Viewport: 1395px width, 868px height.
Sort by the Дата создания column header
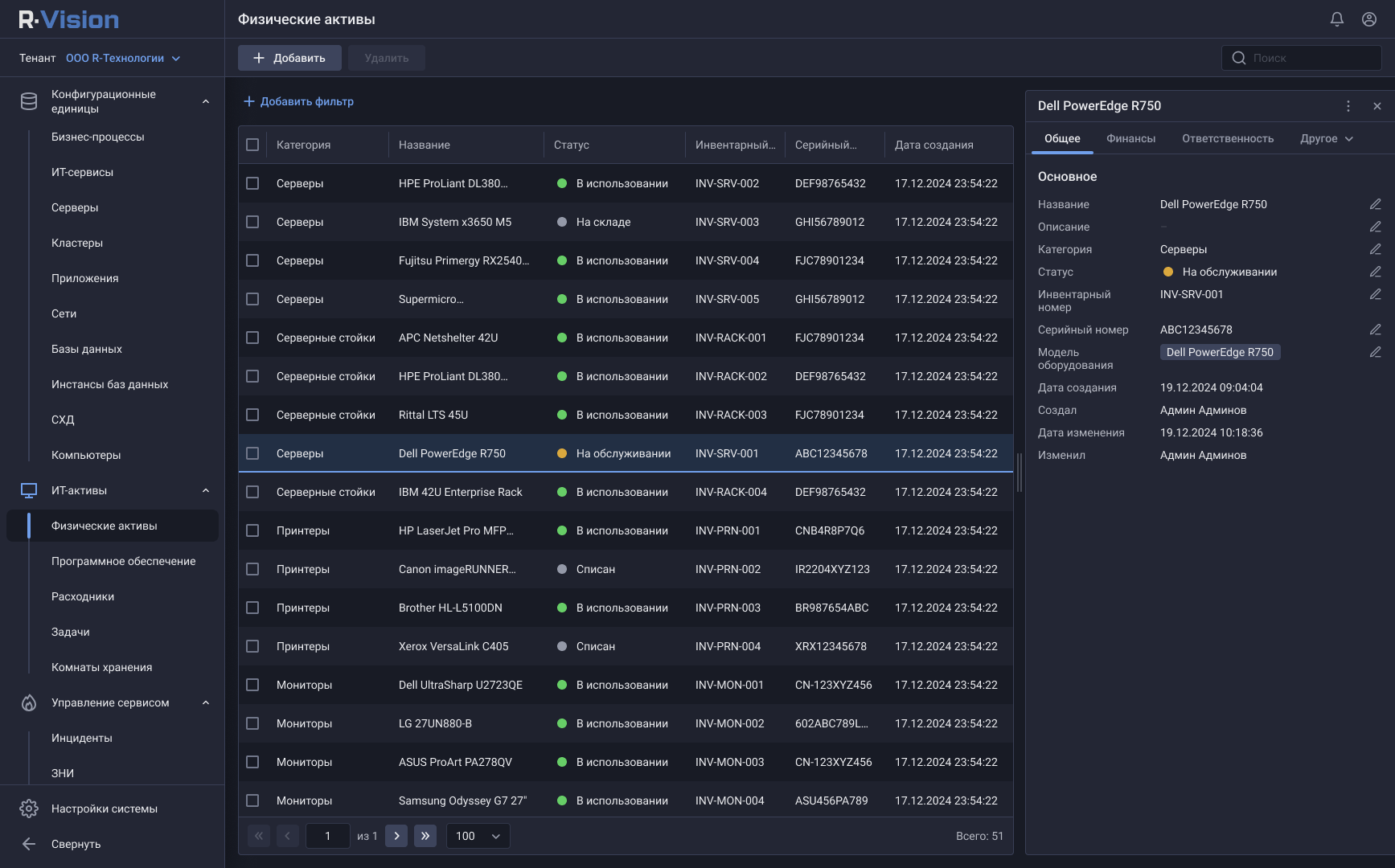coord(934,145)
